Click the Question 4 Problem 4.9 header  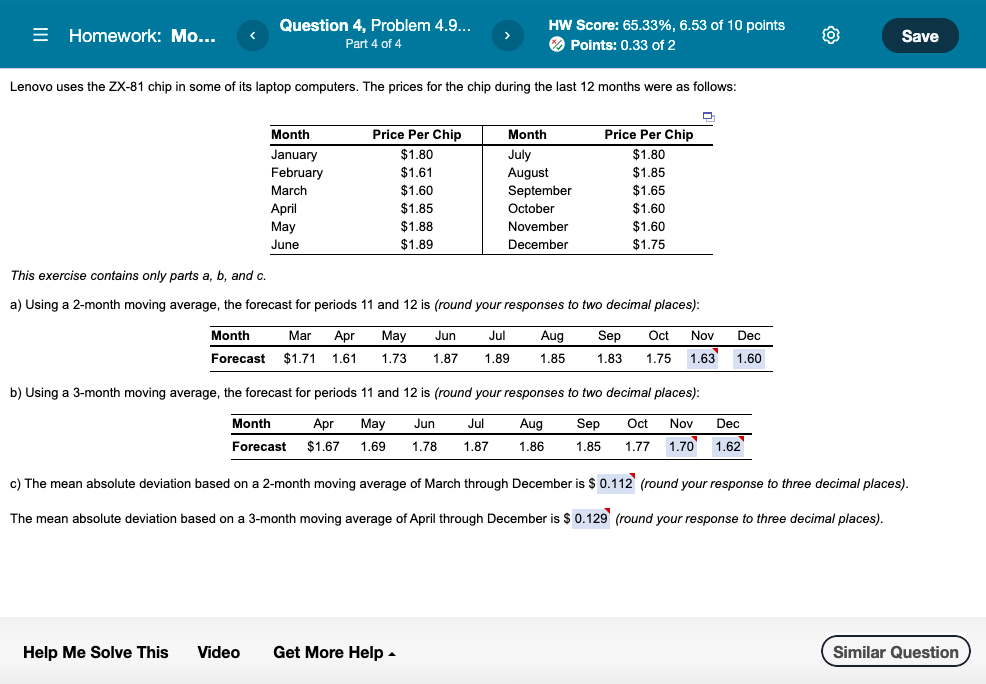(373, 25)
